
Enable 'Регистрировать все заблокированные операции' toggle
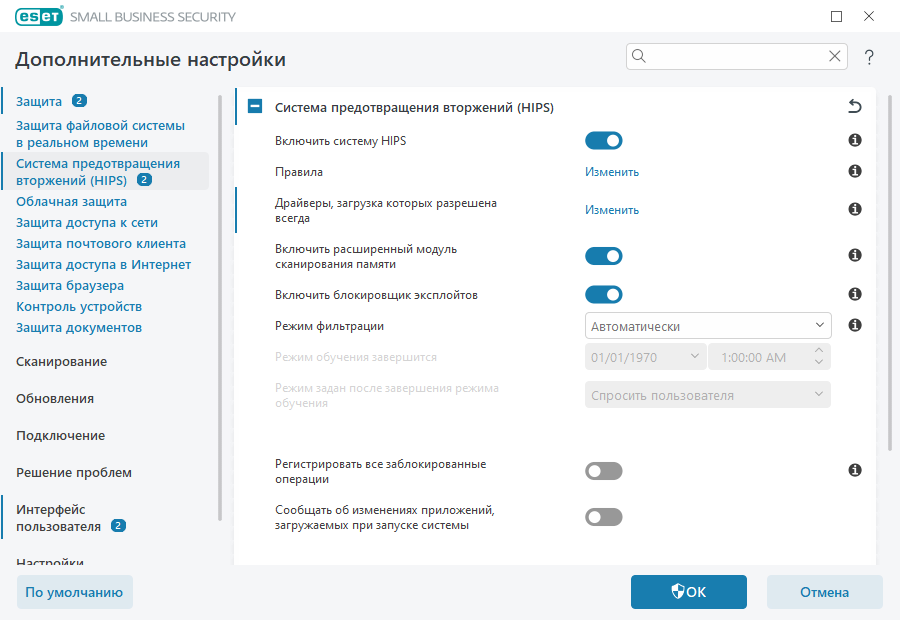coord(603,471)
